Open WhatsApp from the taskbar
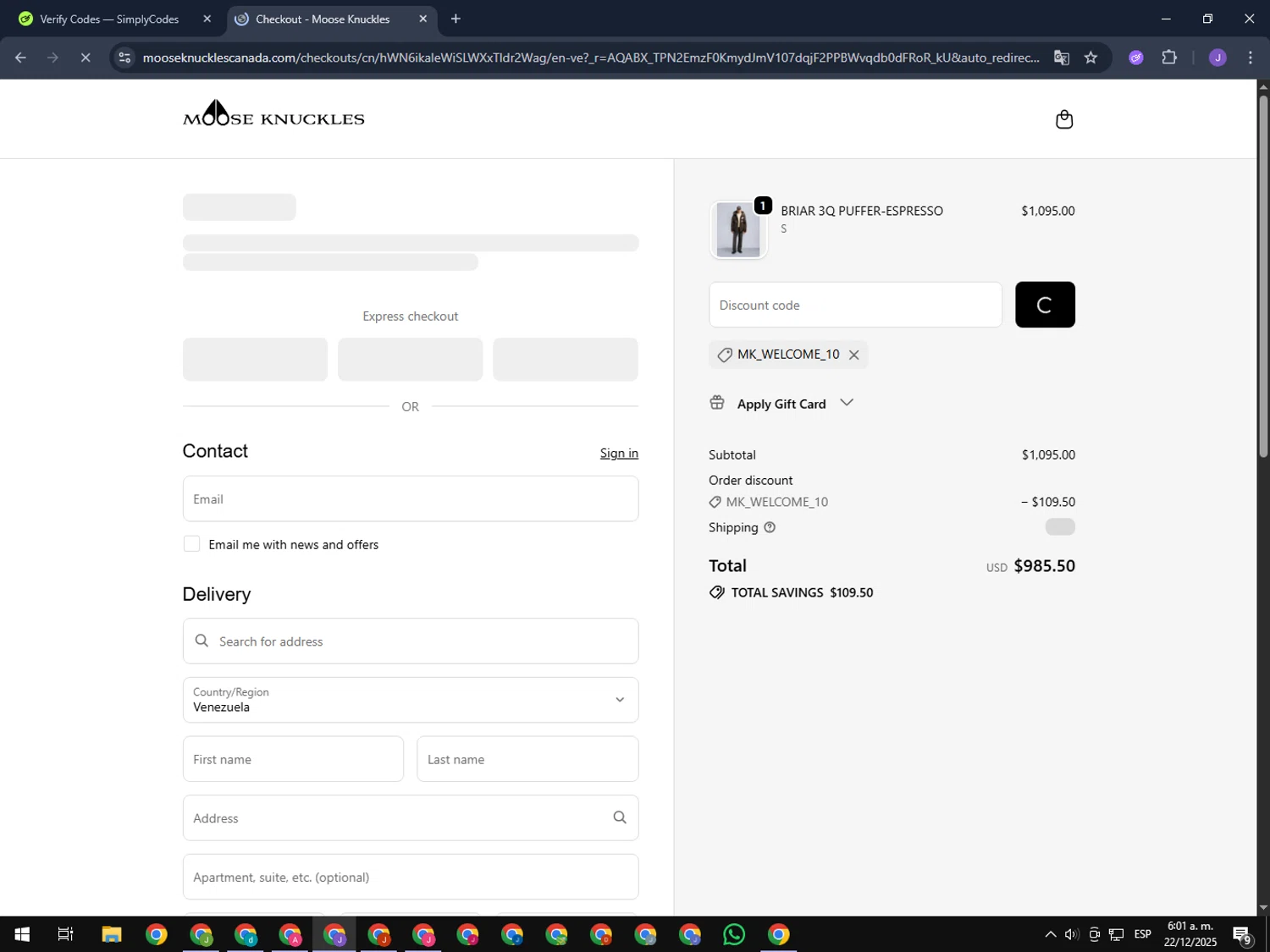Screen dimensions: 1270x952 pos(734,934)
